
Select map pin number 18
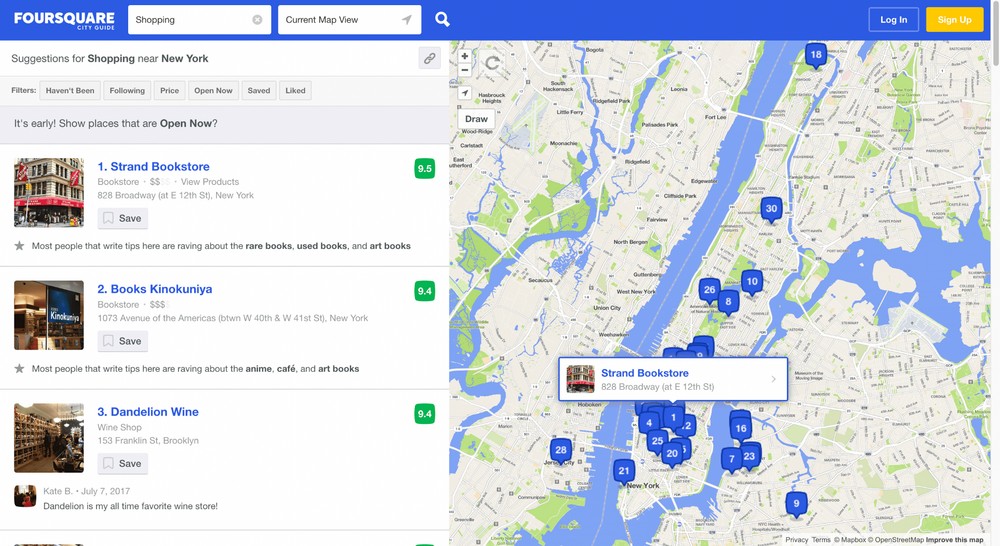tap(816, 55)
